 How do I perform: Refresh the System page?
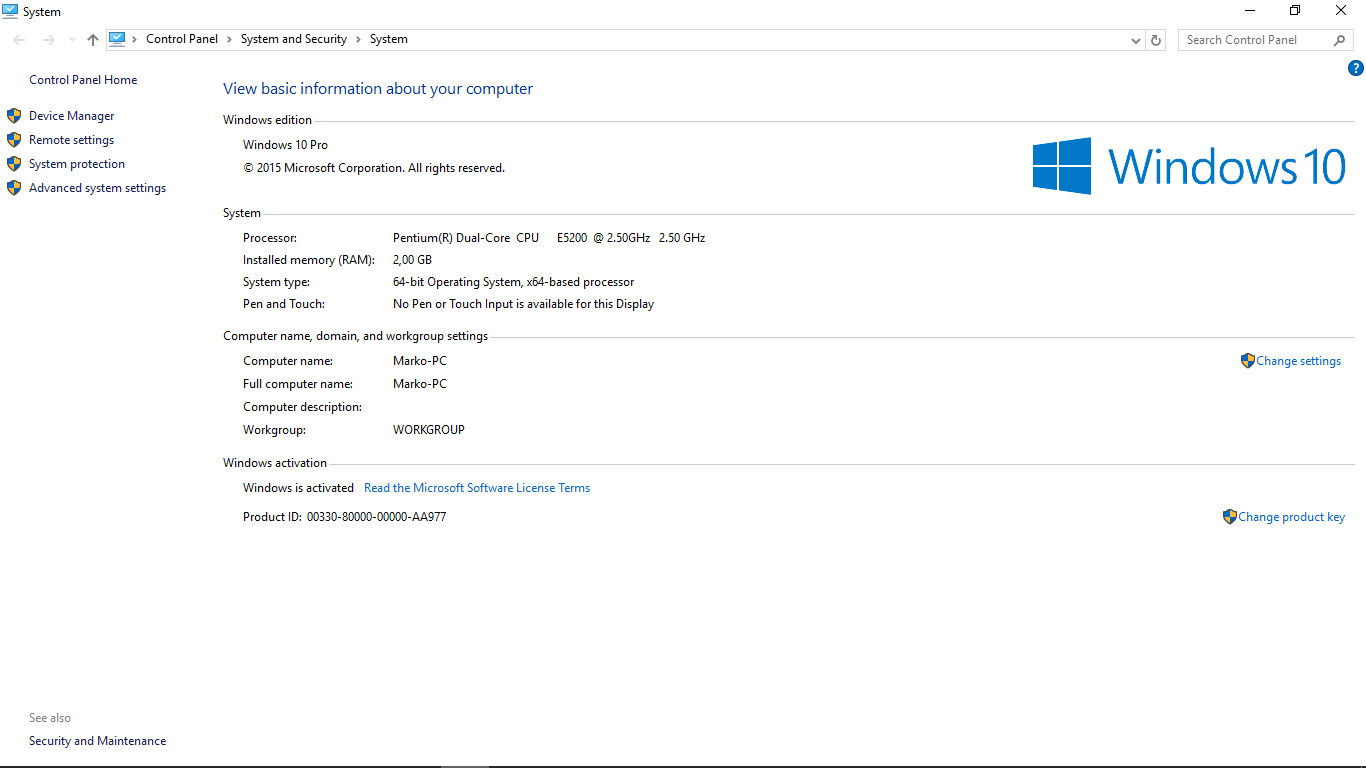1157,40
